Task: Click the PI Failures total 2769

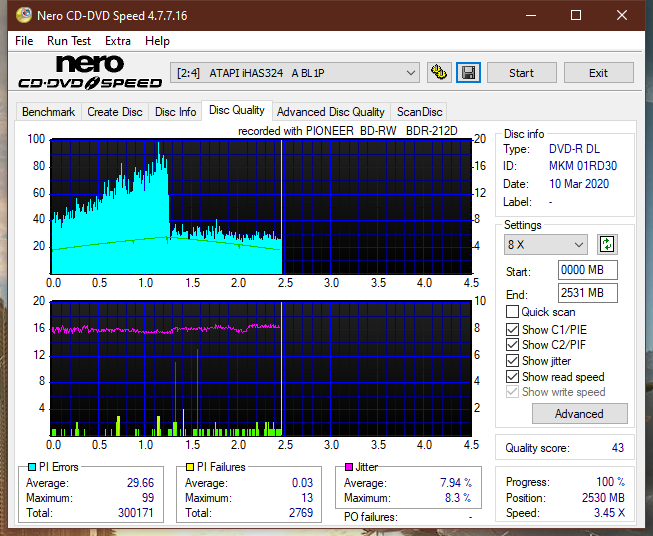Action: (x=301, y=513)
